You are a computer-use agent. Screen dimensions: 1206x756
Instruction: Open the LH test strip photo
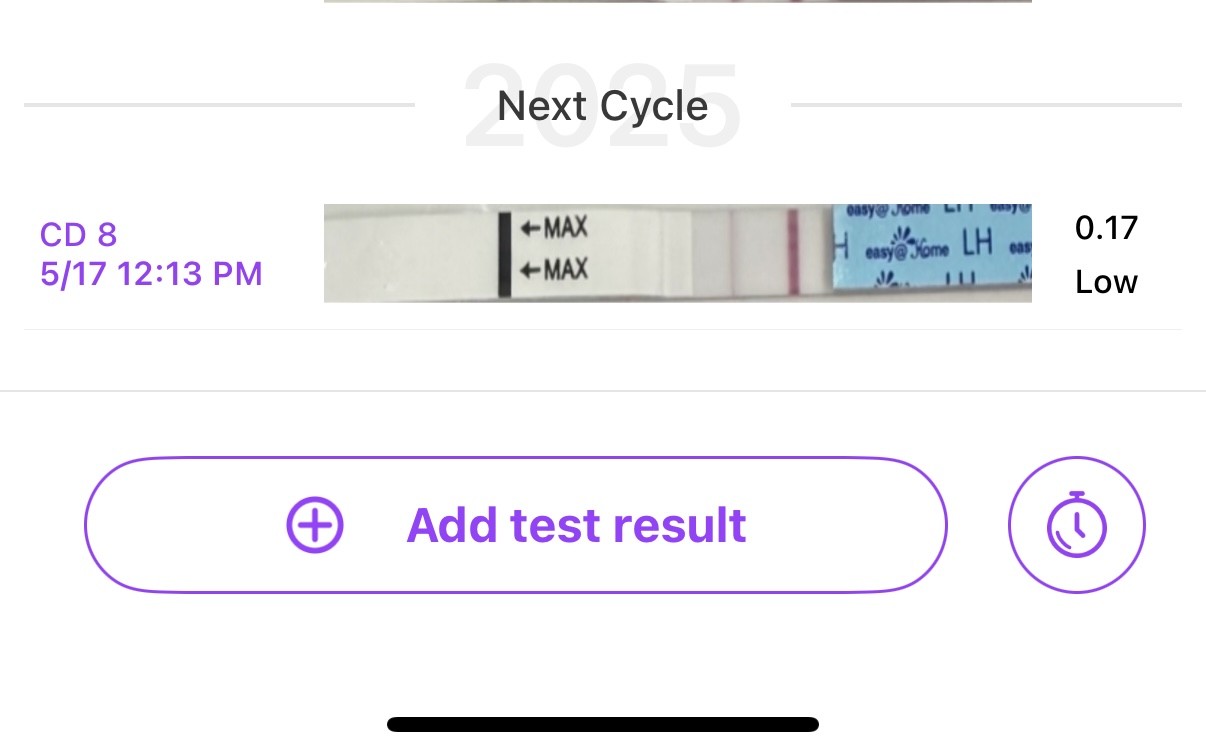pos(677,253)
